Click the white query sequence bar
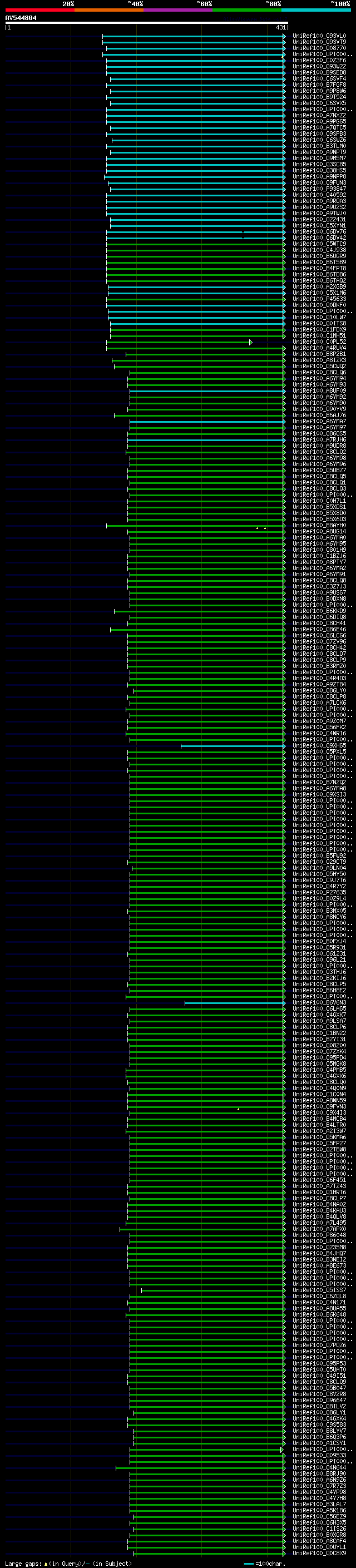356x1568 pixels. click(147, 23)
